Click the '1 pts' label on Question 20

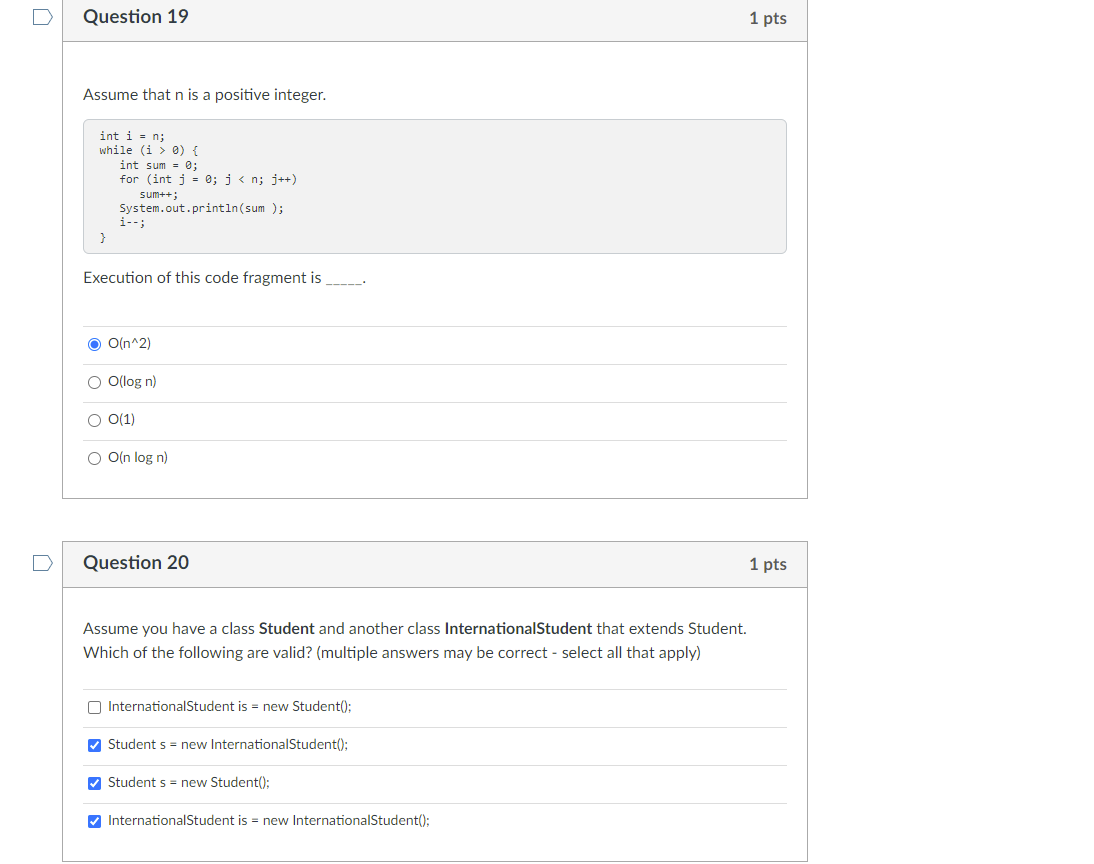pyautogui.click(x=768, y=564)
